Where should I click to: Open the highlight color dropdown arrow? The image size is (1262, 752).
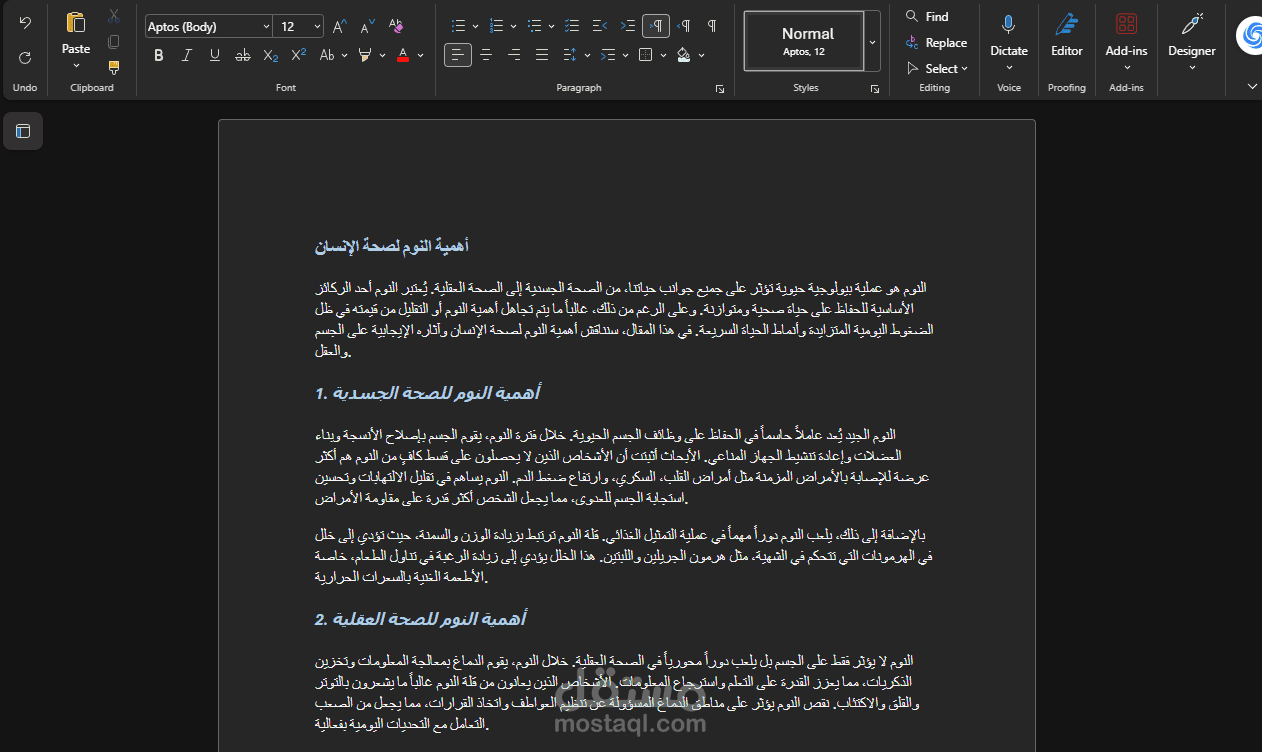tap(383, 55)
